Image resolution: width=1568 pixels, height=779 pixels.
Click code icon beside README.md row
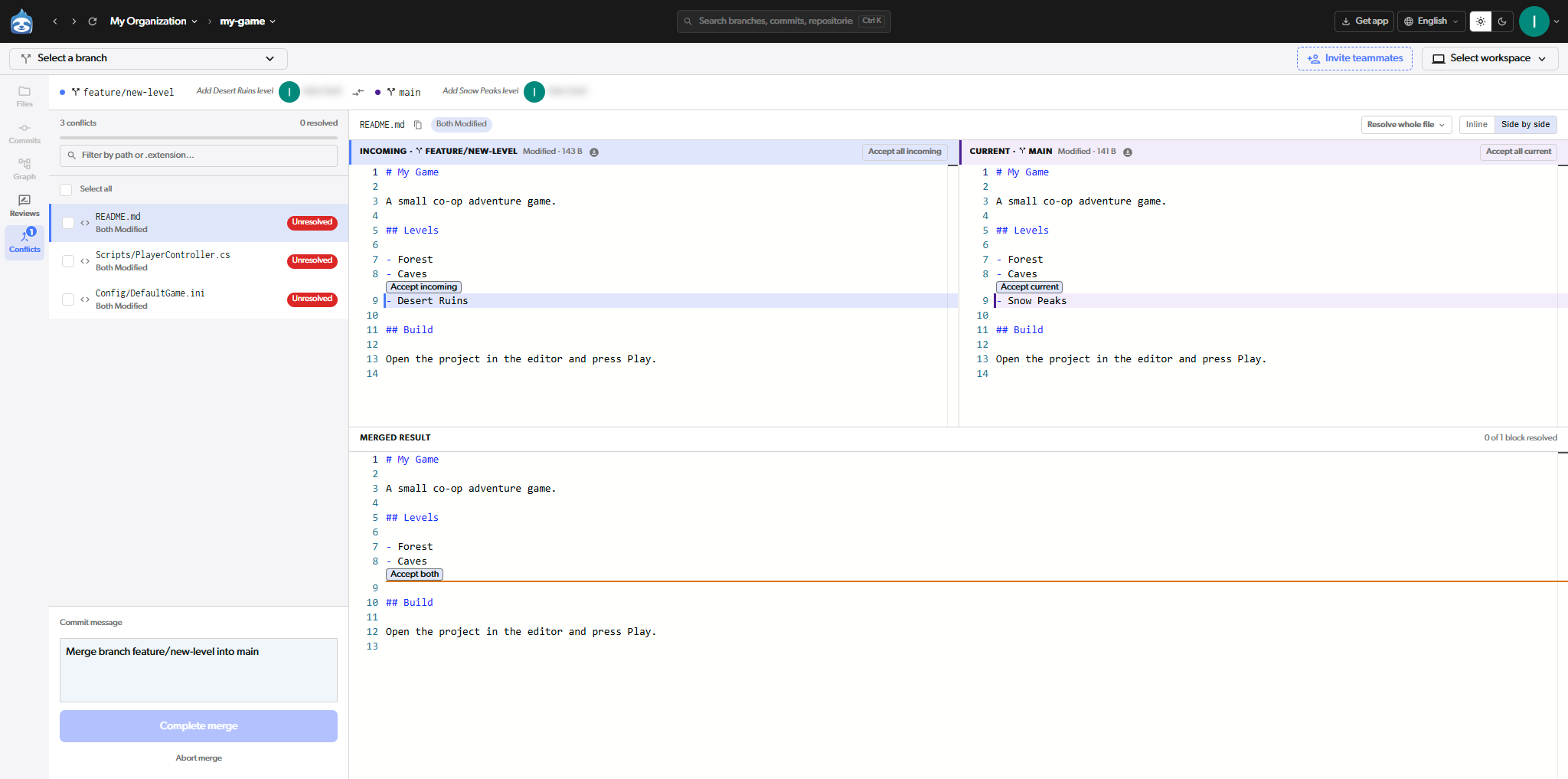tap(85, 223)
